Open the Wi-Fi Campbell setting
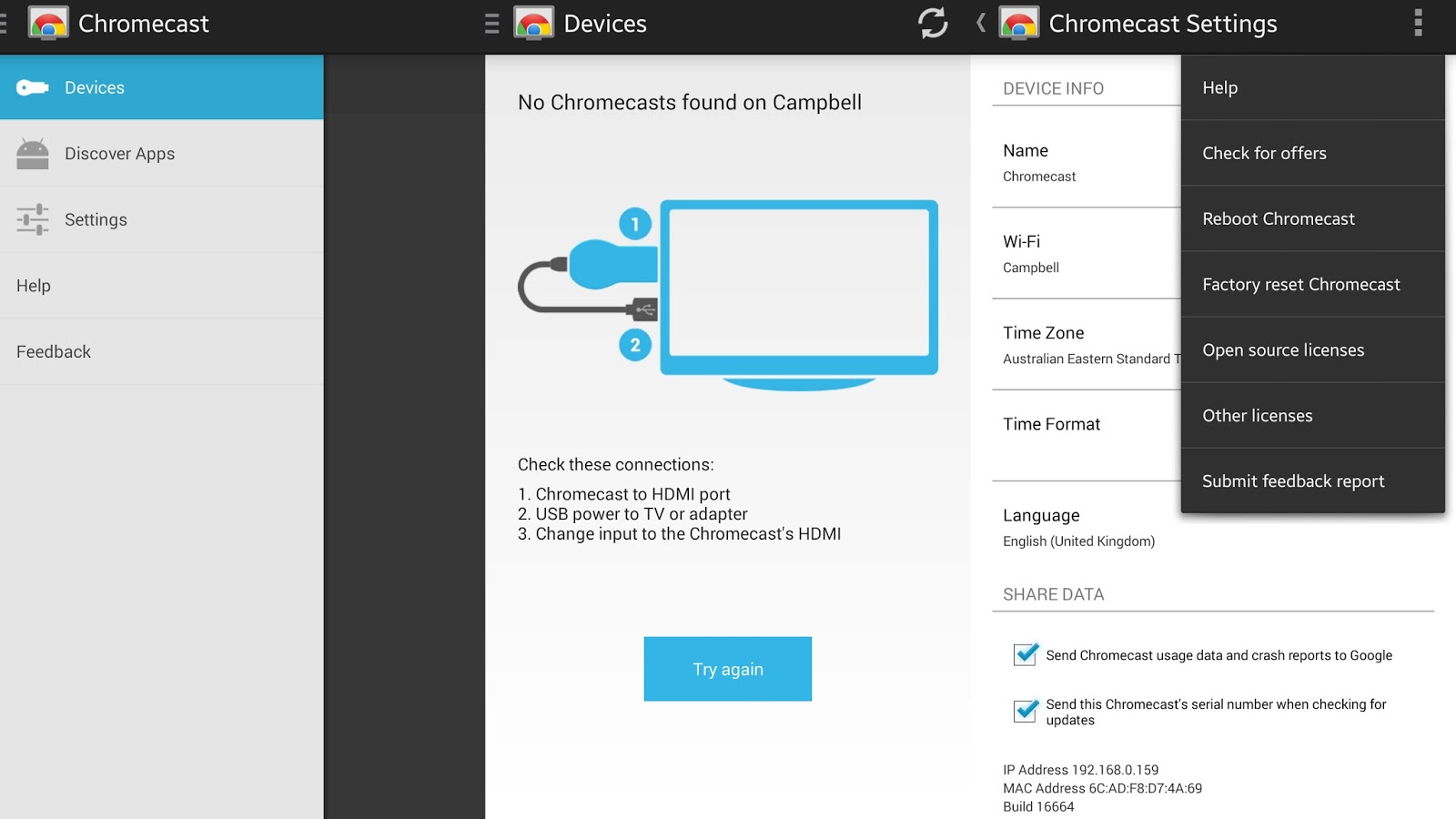The width and height of the screenshot is (1456, 819). pos(1087,253)
